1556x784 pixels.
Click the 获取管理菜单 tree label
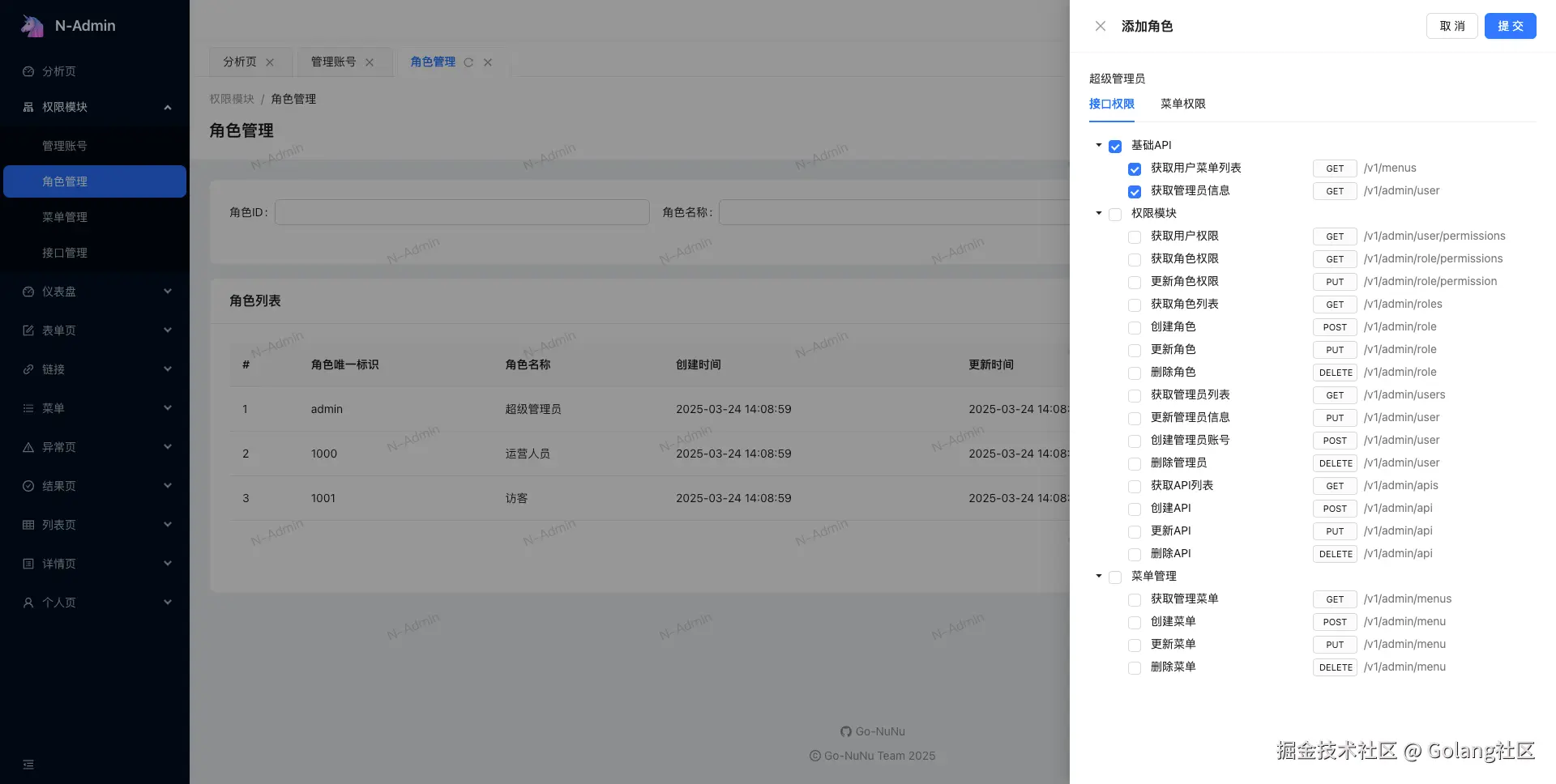click(1185, 599)
